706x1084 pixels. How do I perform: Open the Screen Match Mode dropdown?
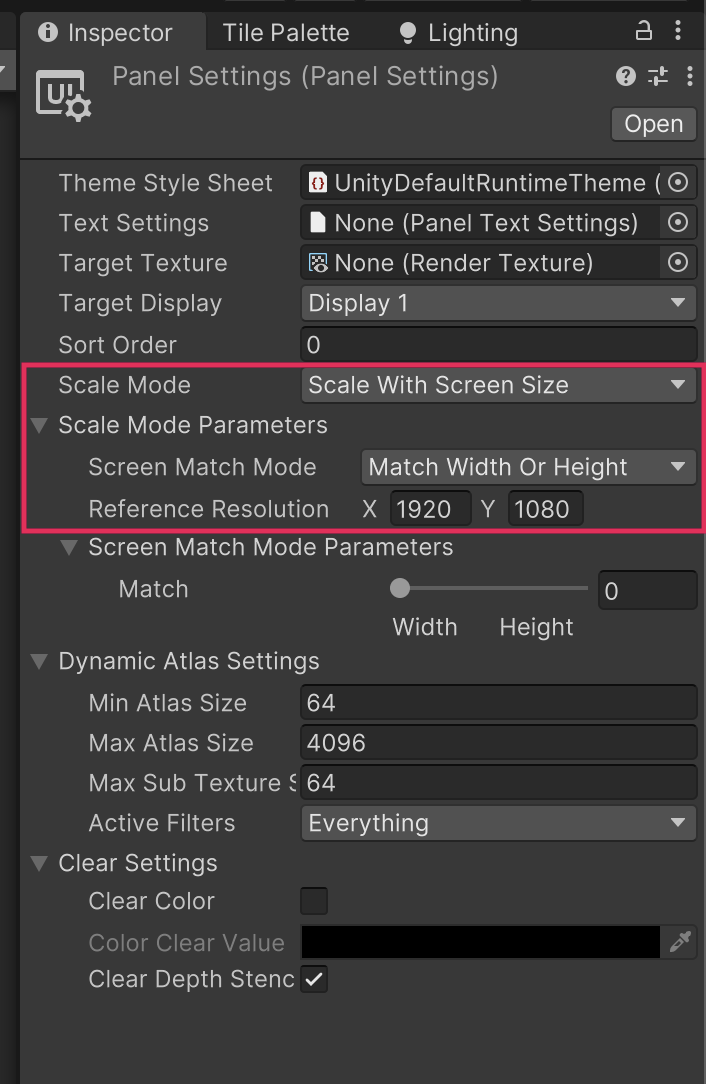[x=528, y=467]
